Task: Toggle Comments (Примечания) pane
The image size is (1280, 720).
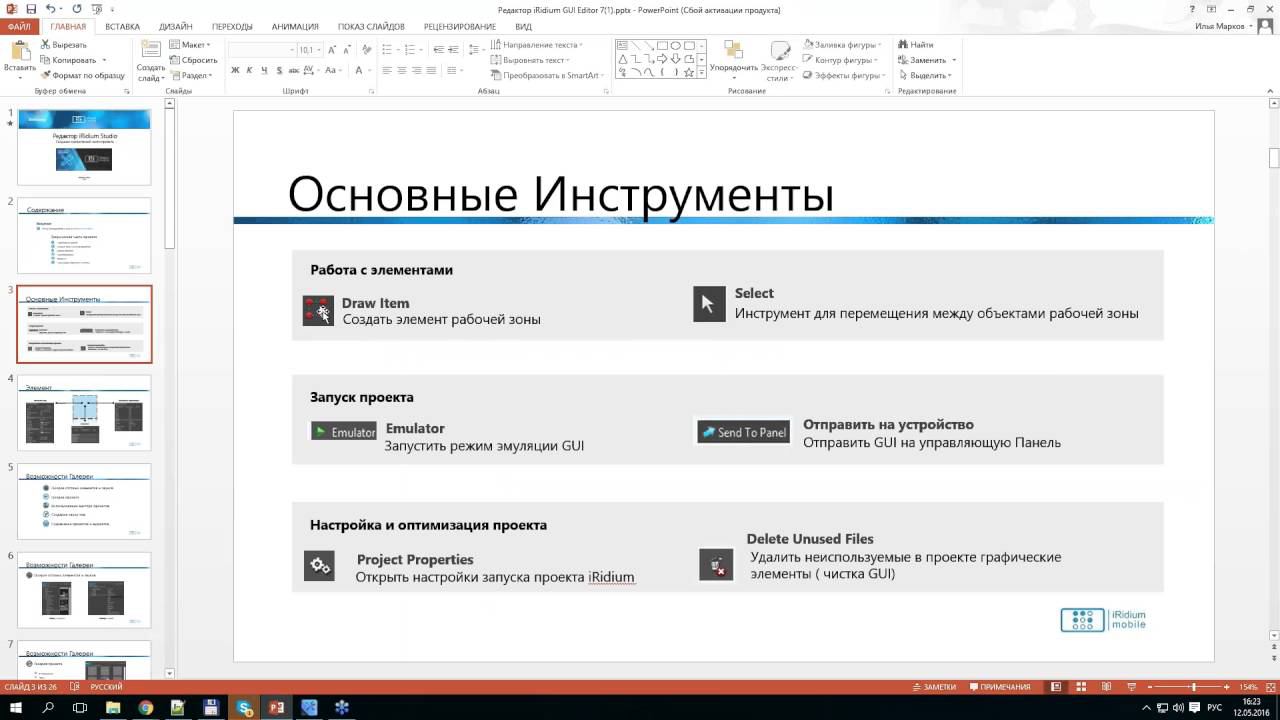Action: click(999, 687)
